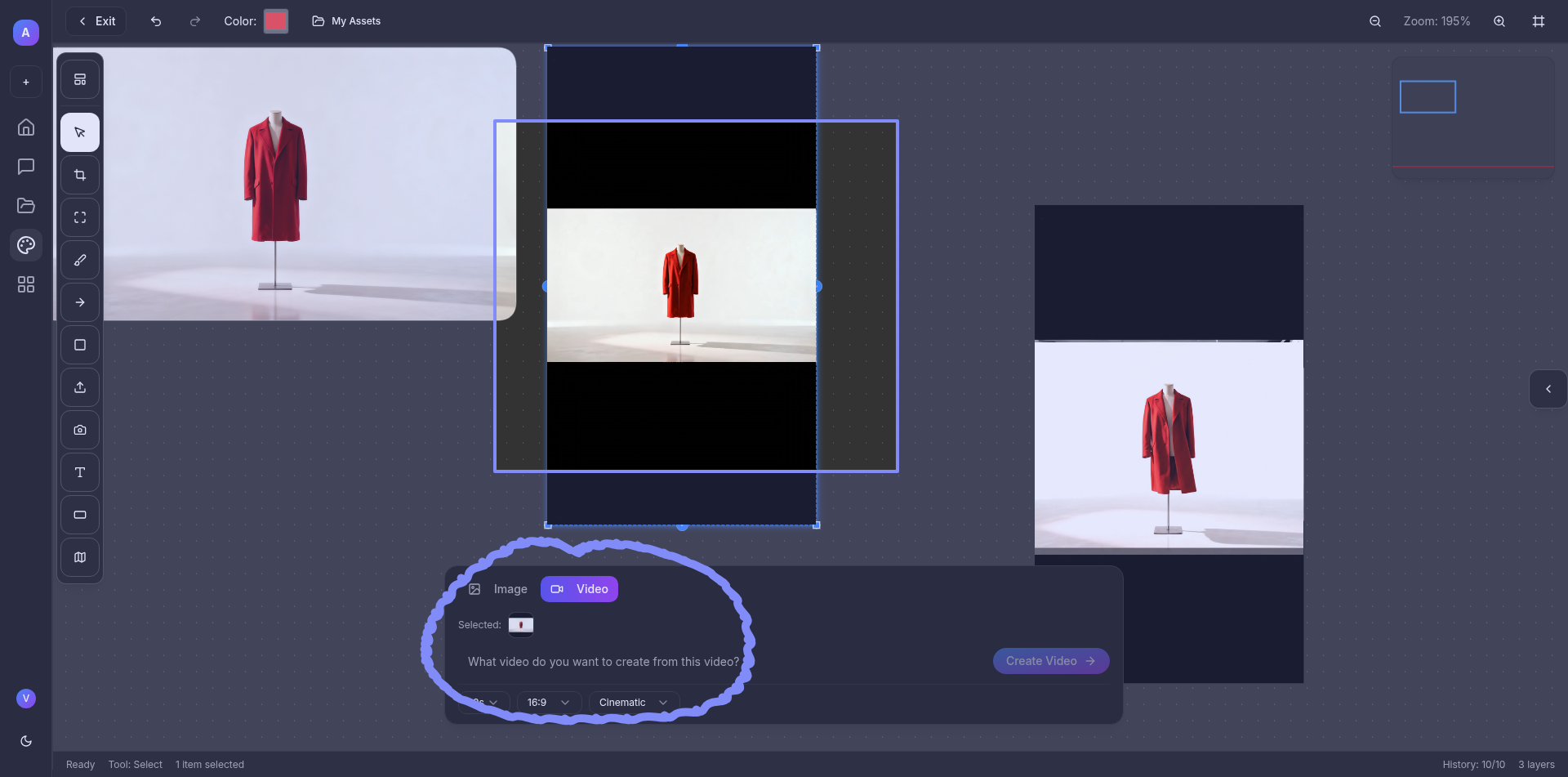Click the camera capture tool
This screenshot has width=1568, height=777.
(x=80, y=430)
